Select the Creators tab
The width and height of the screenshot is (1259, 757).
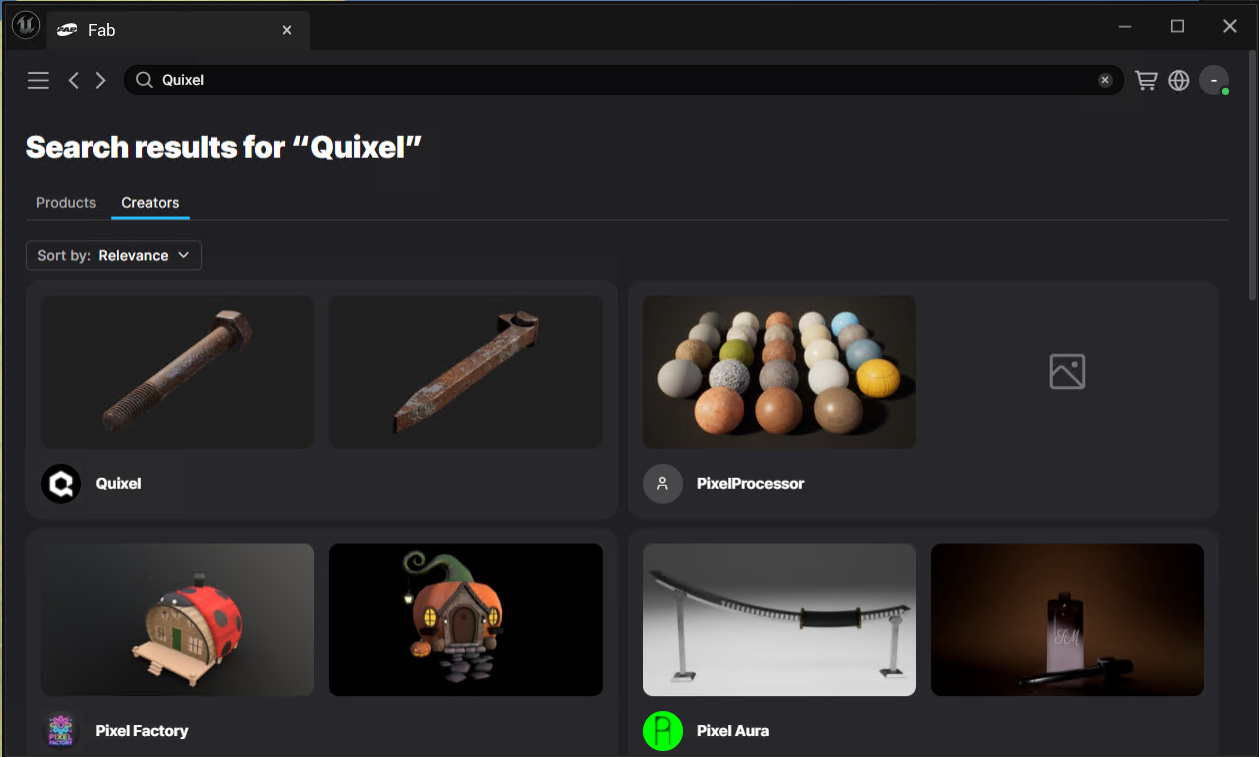[150, 202]
